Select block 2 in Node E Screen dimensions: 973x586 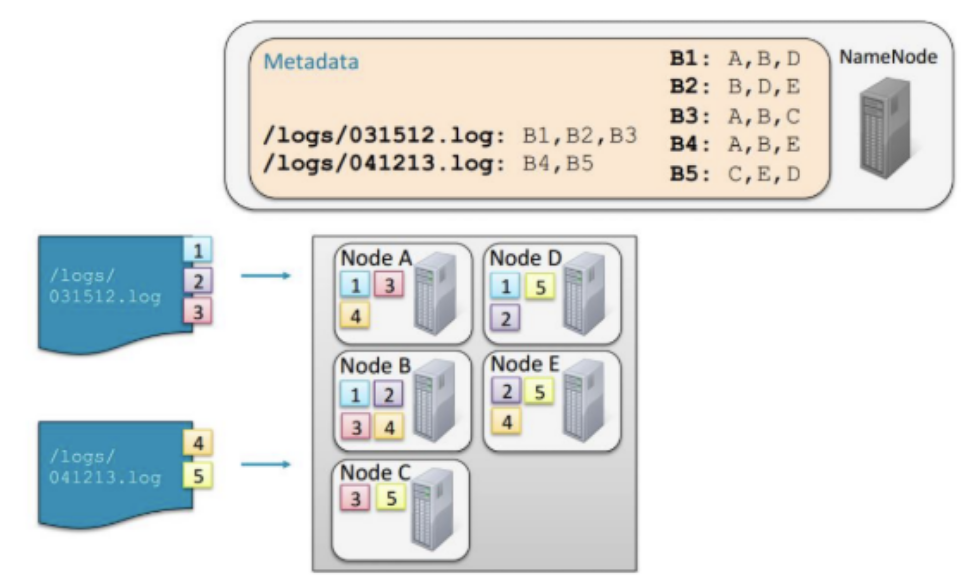pyautogui.click(x=506, y=391)
